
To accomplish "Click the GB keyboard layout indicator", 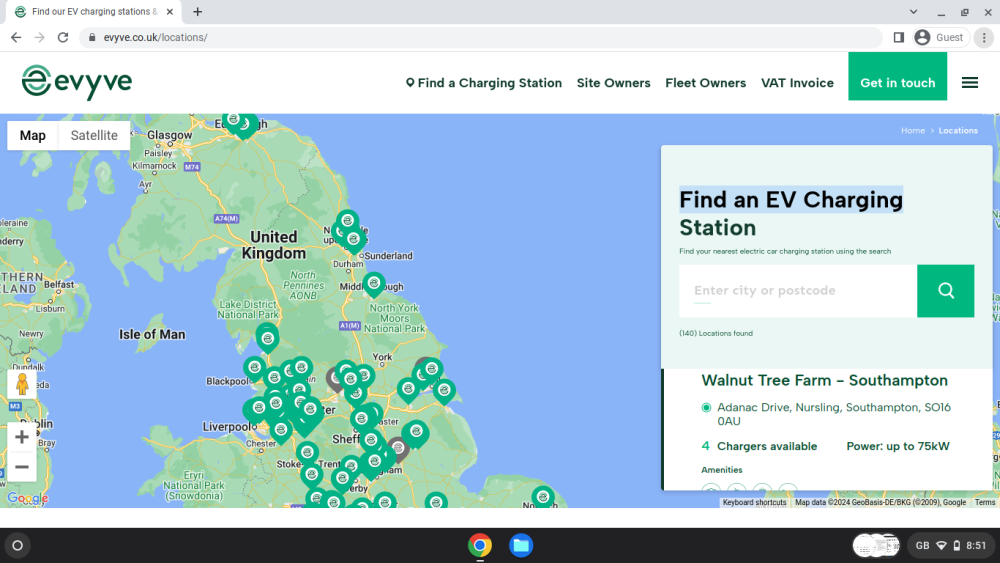I will (922, 545).
